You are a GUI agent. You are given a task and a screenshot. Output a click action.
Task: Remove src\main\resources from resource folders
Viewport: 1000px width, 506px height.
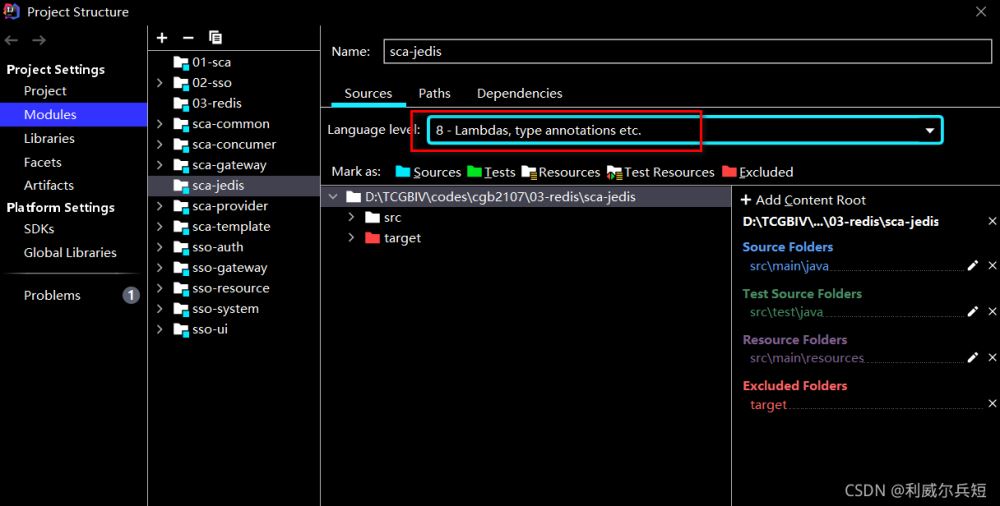[992, 357]
